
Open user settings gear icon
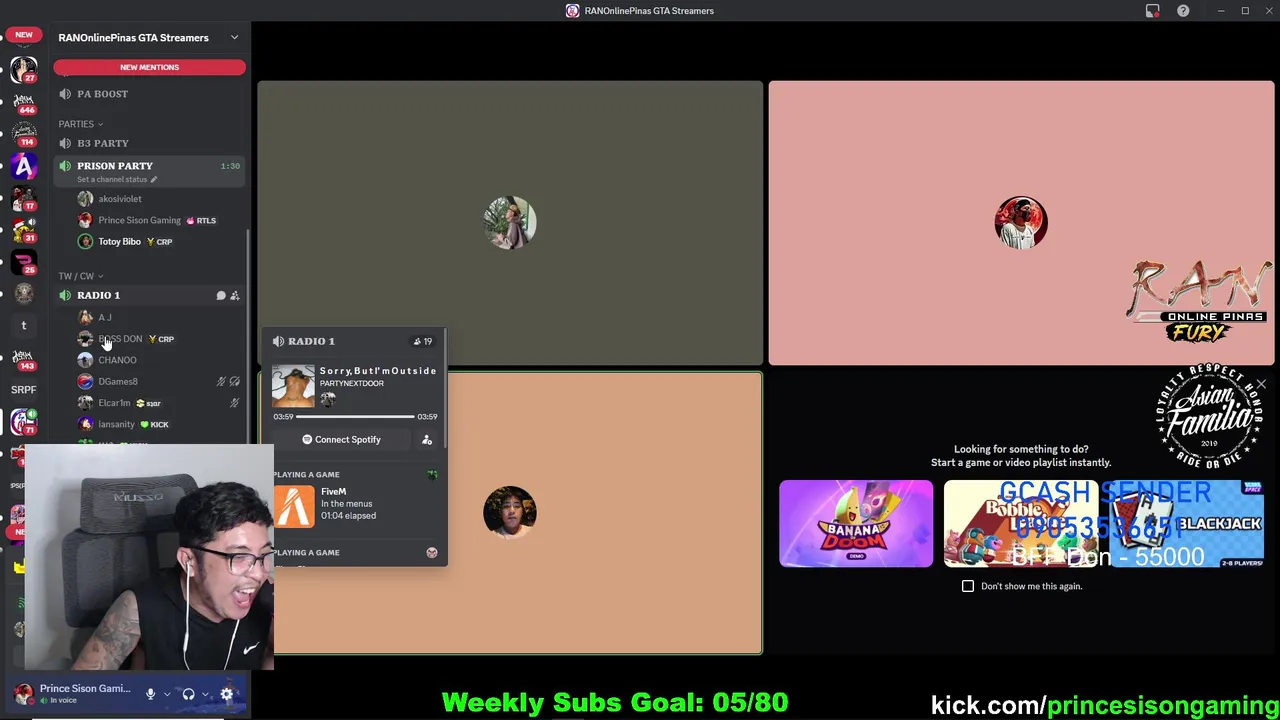click(x=227, y=694)
